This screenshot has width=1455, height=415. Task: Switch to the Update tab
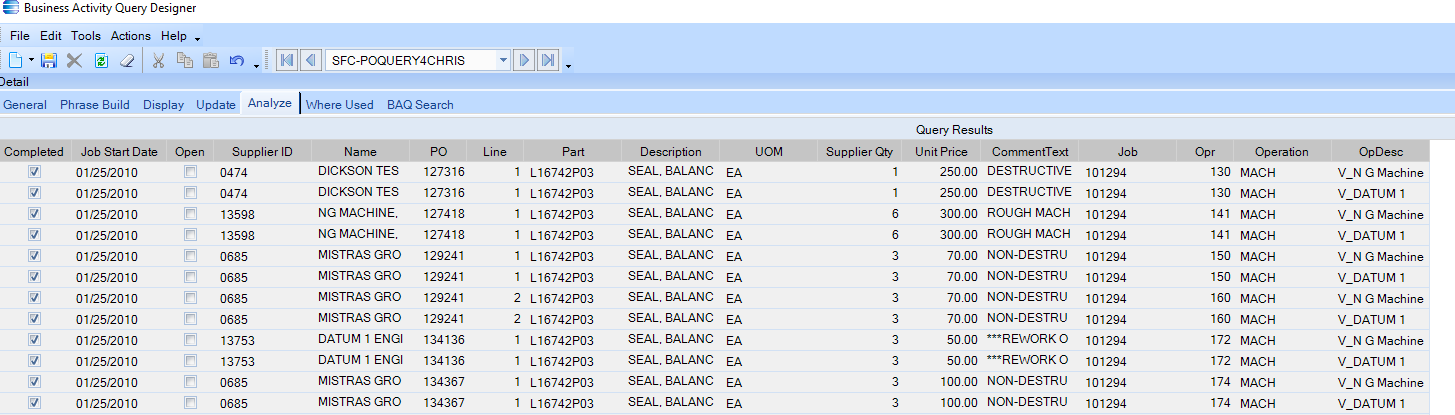216,104
